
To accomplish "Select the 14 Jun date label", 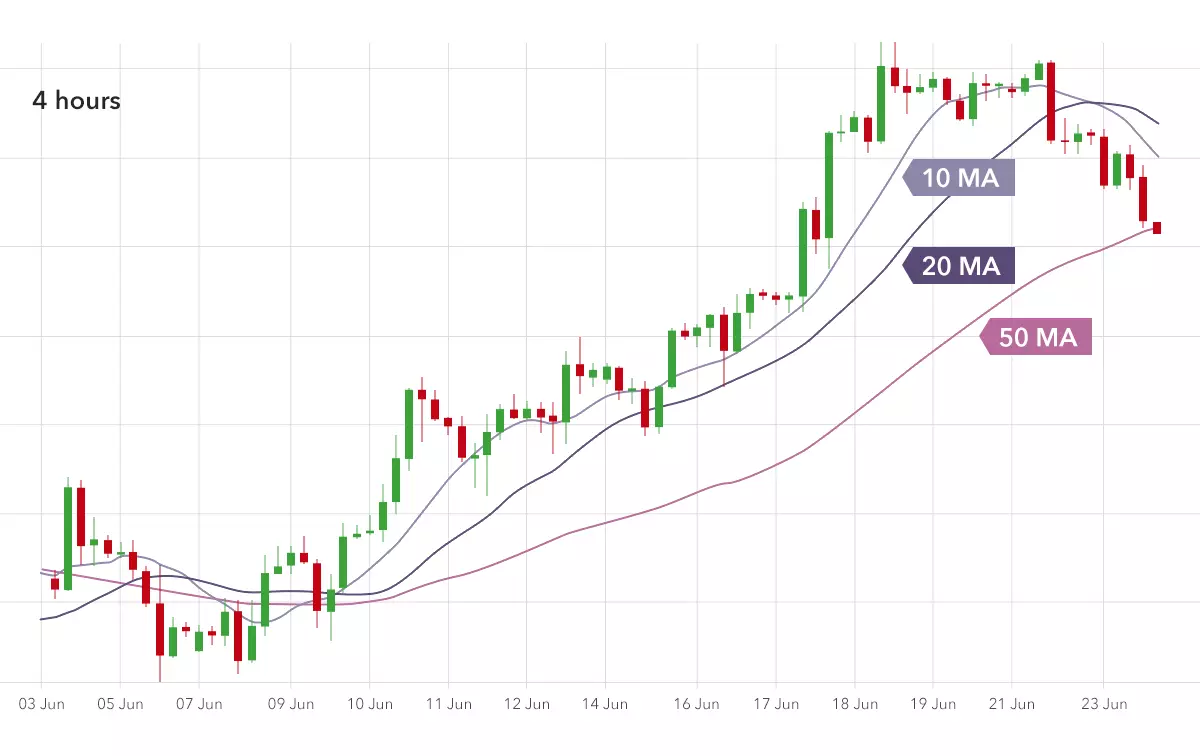I will (x=605, y=704).
